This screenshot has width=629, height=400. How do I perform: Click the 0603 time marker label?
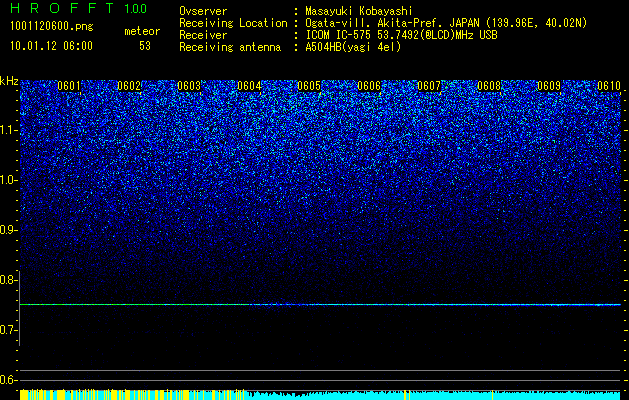189,86
